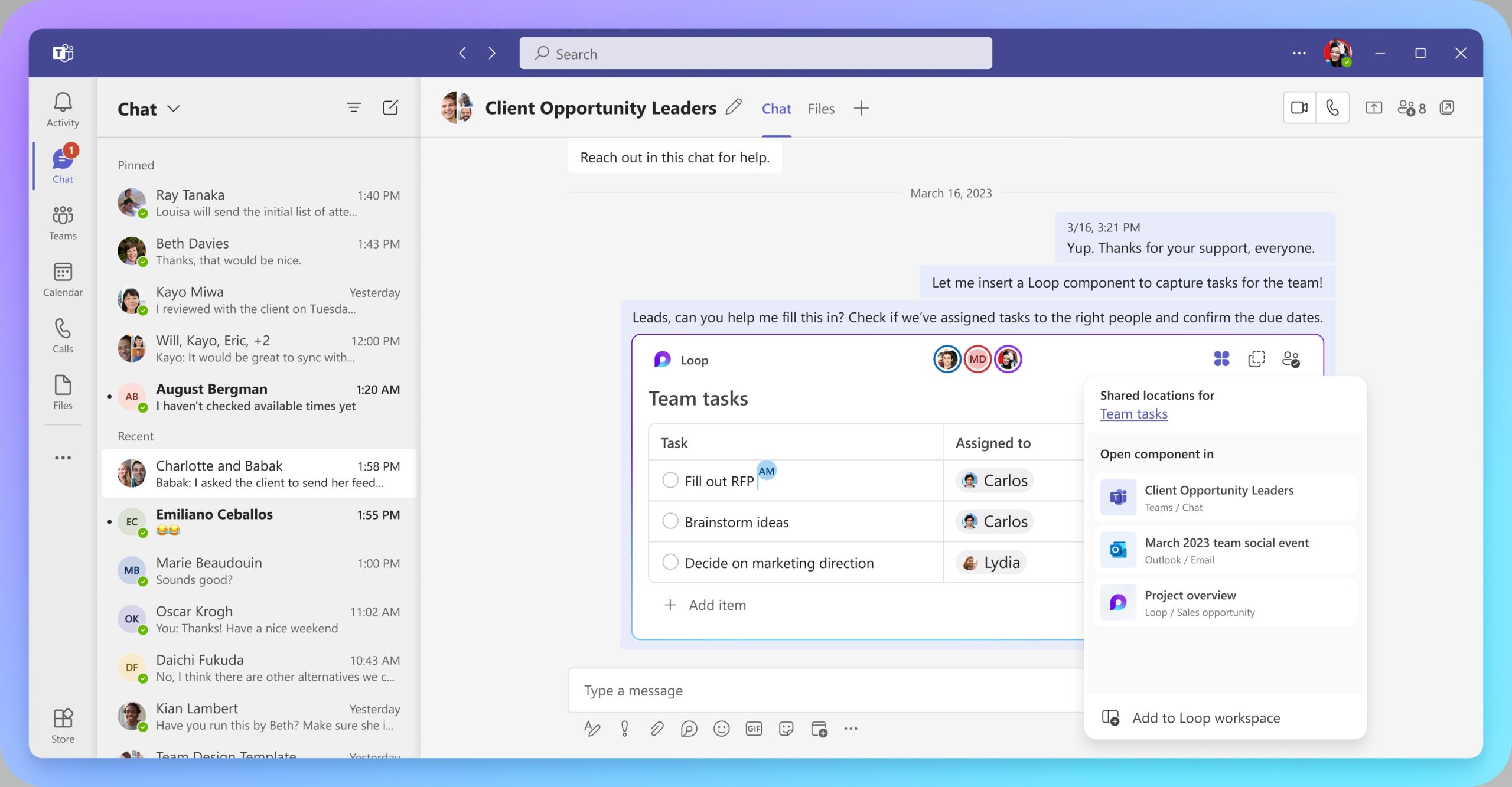This screenshot has width=1512, height=787.
Task: Tick the Decide on marketing direction task
Action: click(x=670, y=562)
